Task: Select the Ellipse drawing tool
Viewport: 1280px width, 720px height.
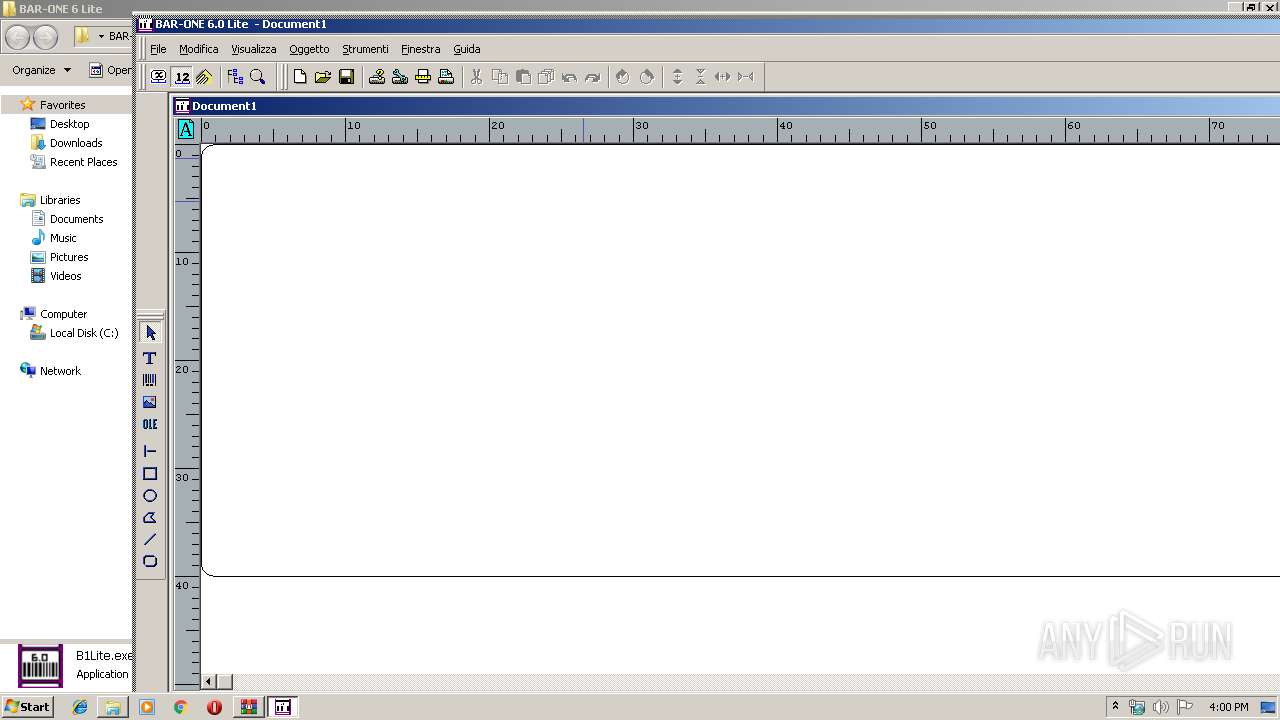Action: 150,496
